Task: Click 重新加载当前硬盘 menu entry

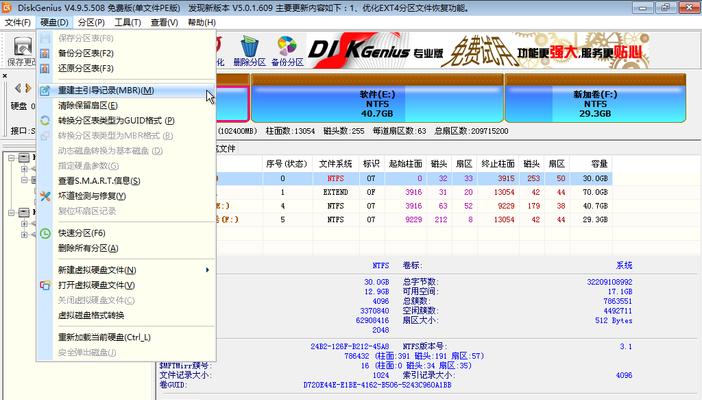Action: coord(103,337)
